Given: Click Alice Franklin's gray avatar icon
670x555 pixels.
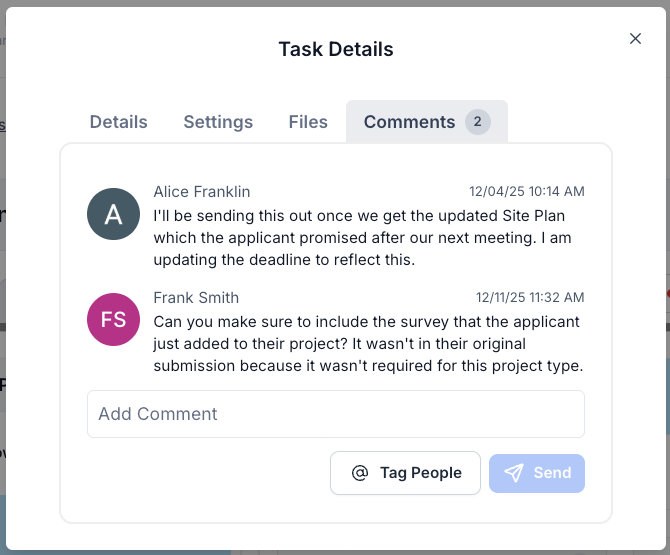Looking at the screenshot, I should coord(114,214).
